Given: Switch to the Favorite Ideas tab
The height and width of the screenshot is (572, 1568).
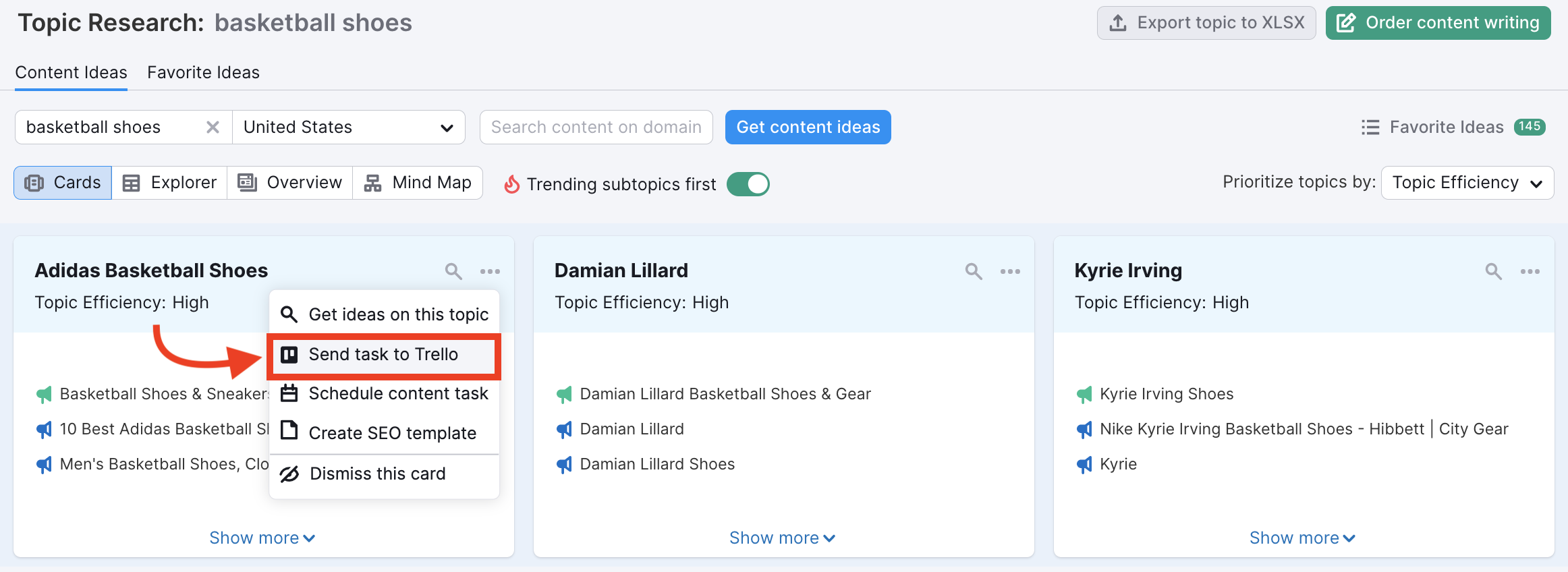Looking at the screenshot, I should (x=203, y=72).
